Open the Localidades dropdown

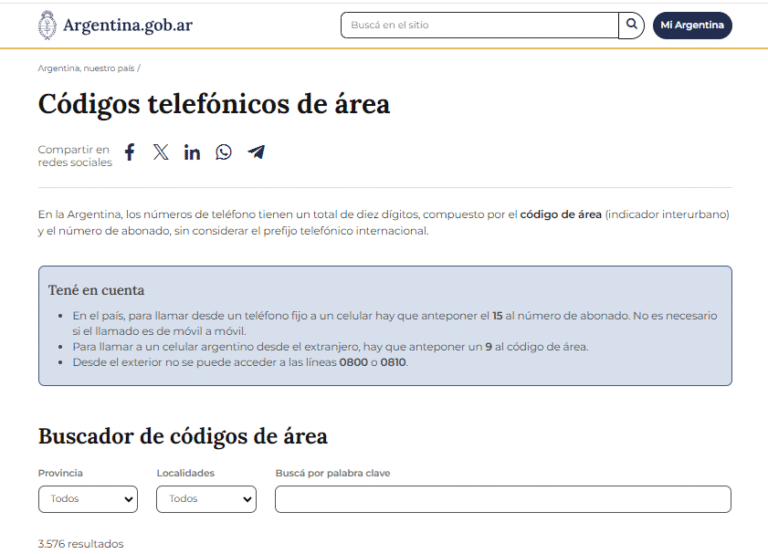206,499
